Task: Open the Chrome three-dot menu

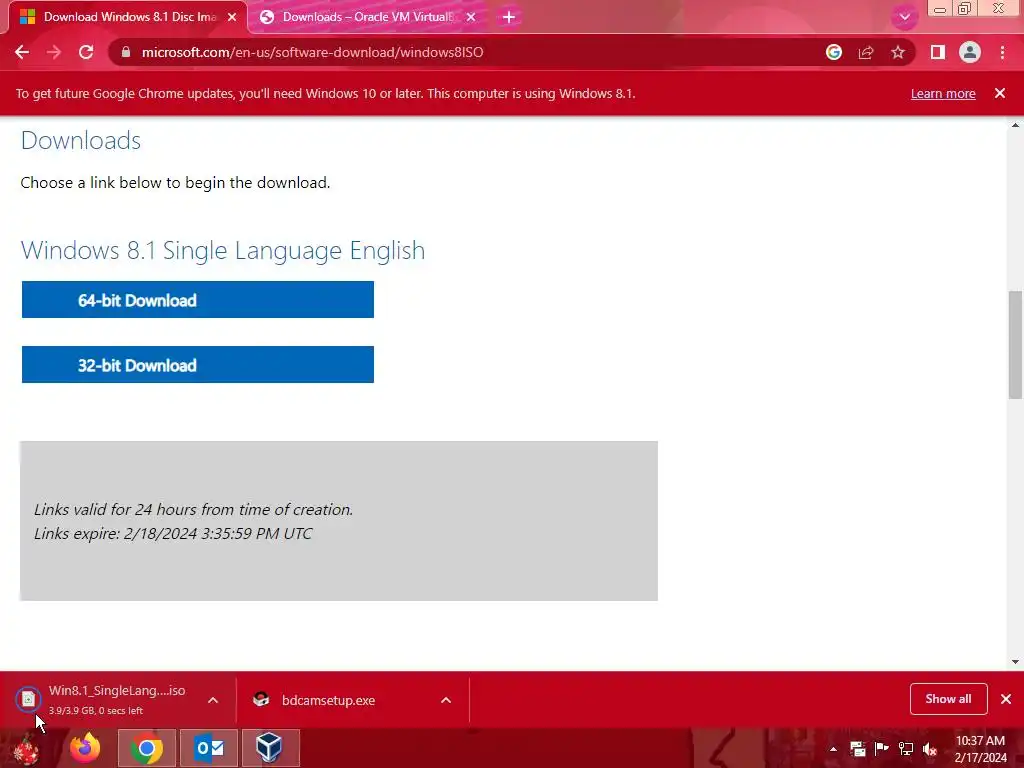Action: tap(1002, 52)
